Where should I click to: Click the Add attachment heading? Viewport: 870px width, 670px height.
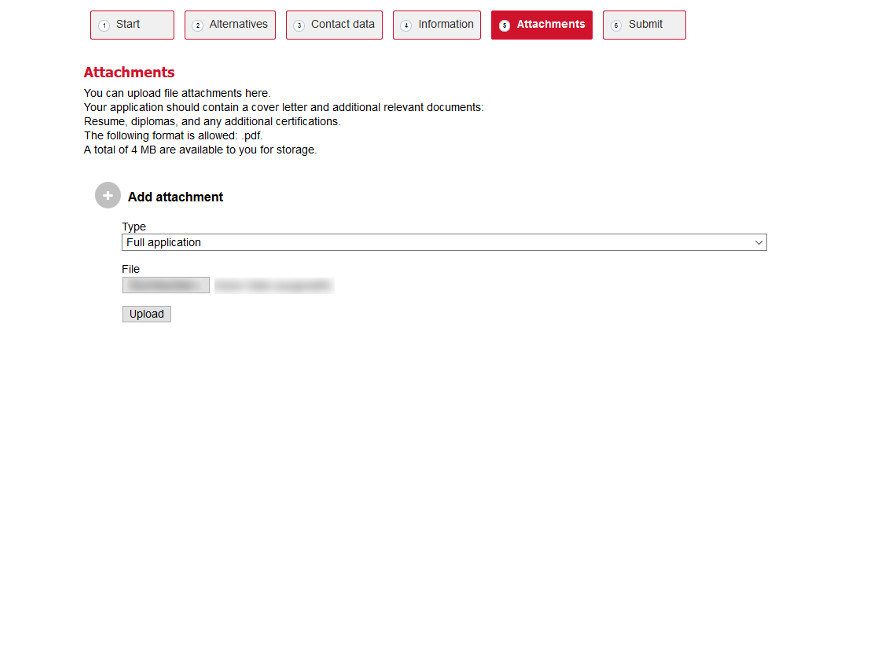175,197
